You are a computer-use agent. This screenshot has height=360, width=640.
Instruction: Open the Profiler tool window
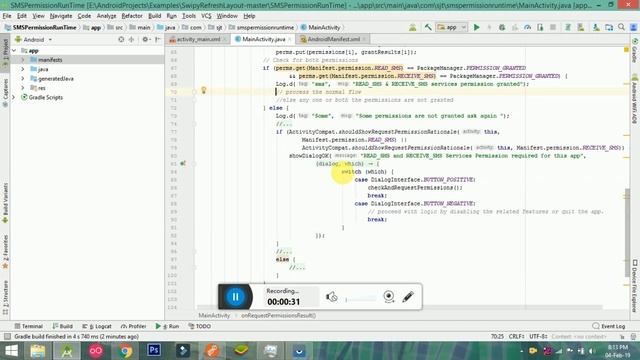[x=133, y=326]
